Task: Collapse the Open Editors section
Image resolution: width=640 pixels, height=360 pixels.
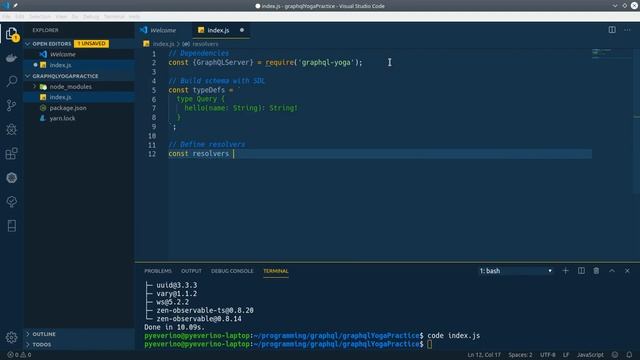Action: click(x=28, y=44)
